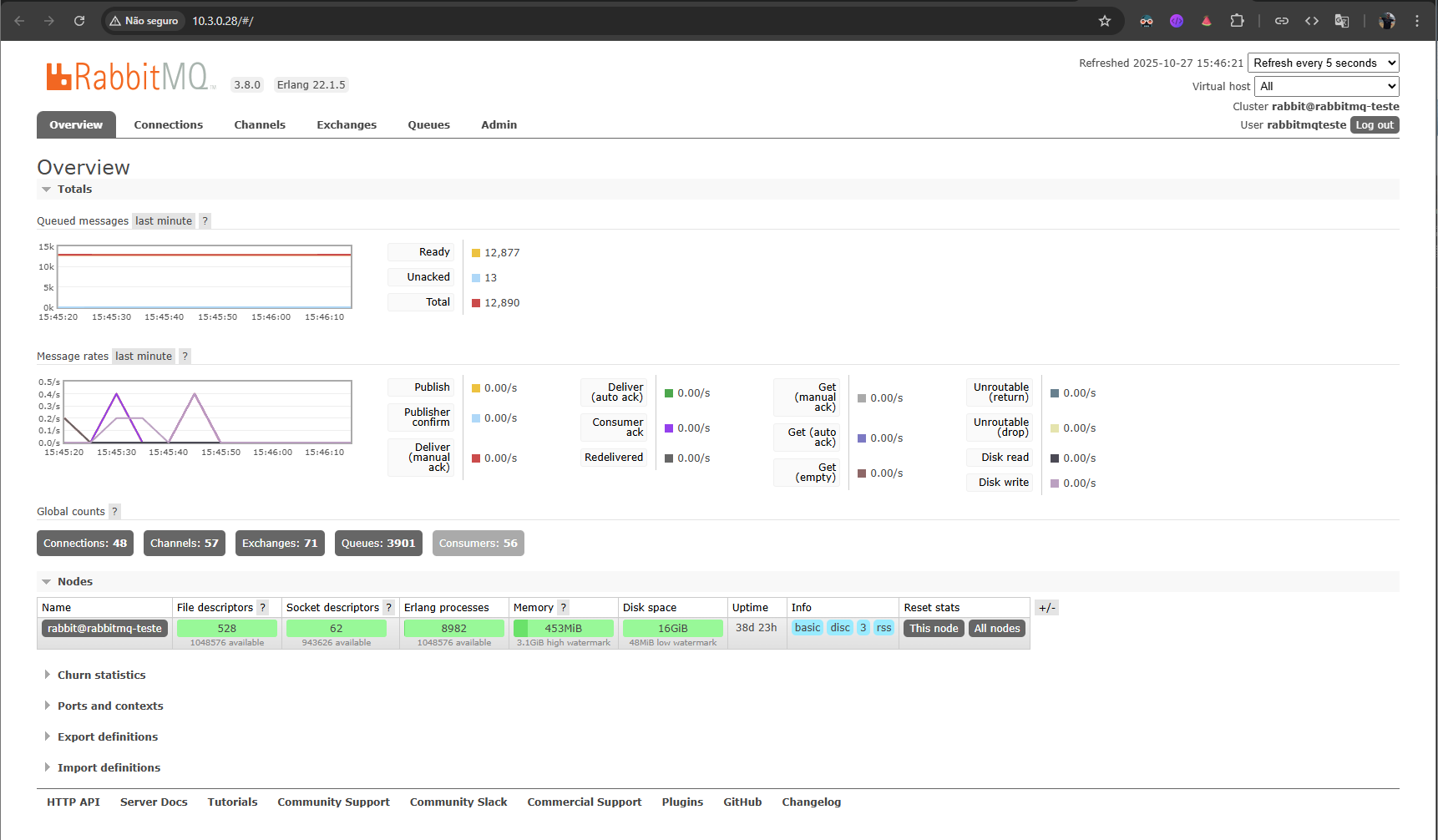Open Queues: 3901 count

tap(378, 543)
